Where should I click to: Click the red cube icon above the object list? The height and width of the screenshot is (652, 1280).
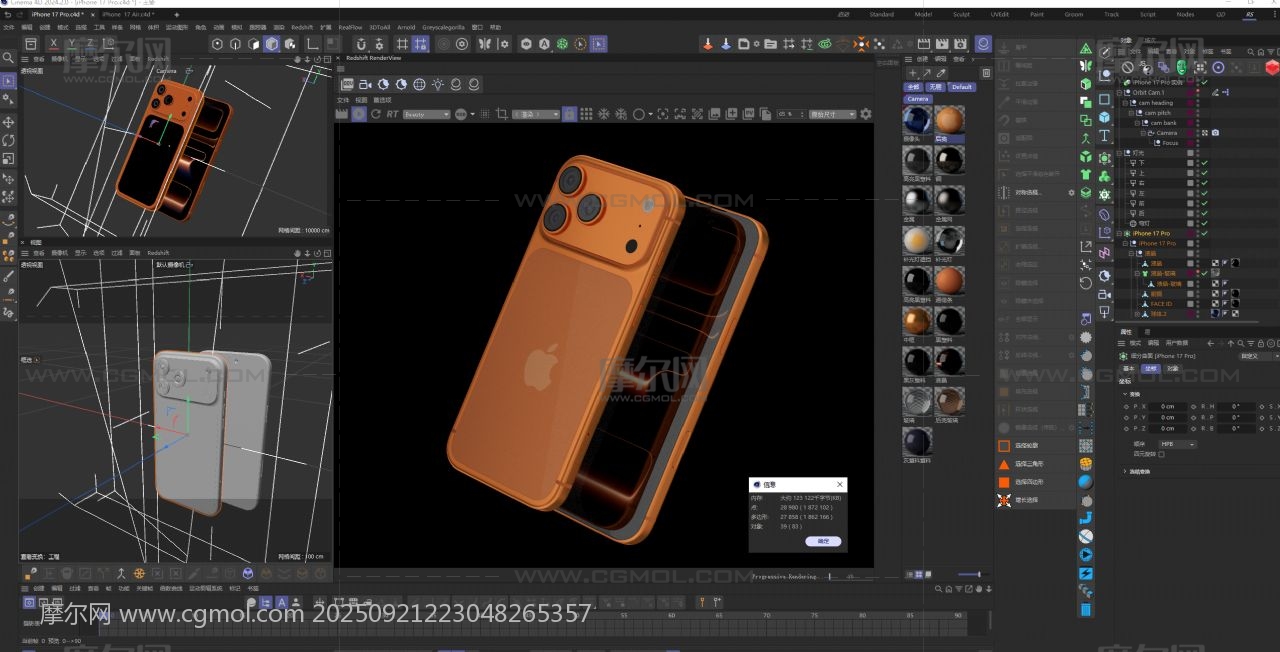[1272, 67]
